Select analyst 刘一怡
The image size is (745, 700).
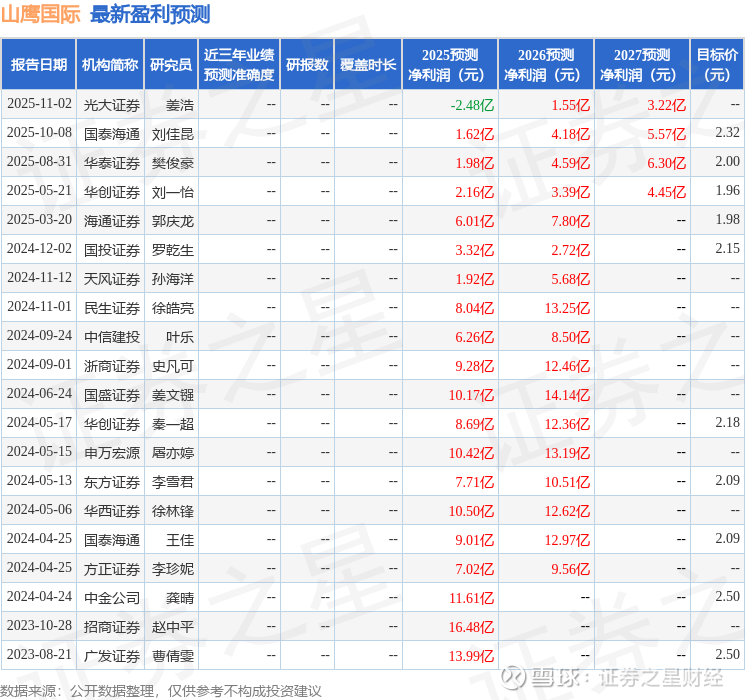(172, 192)
